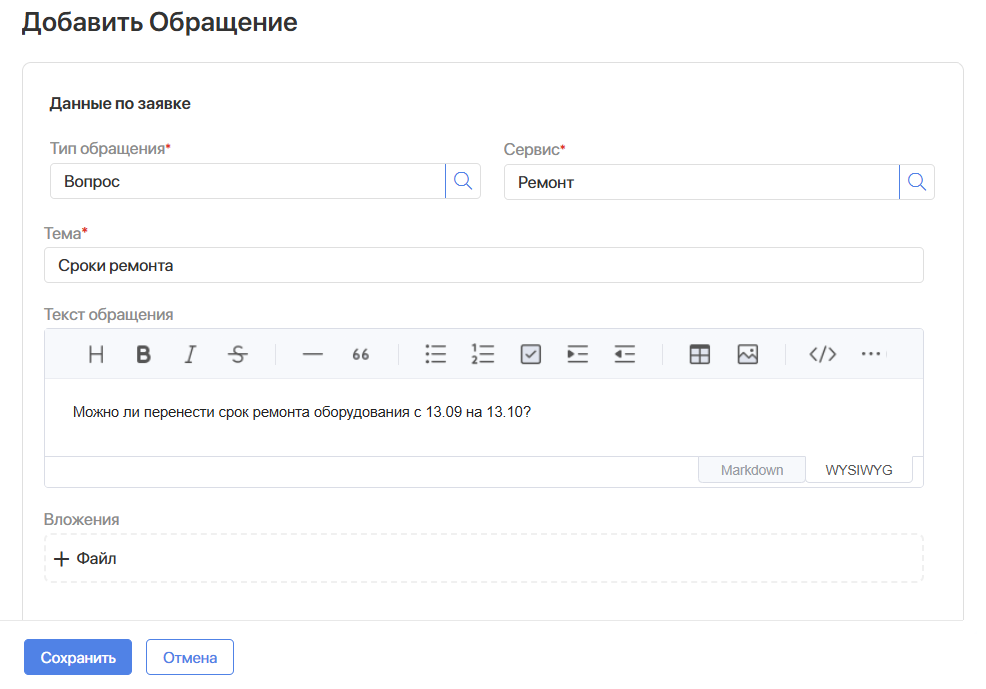Insert a horizontal divider line
986x689 pixels.
[312, 354]
